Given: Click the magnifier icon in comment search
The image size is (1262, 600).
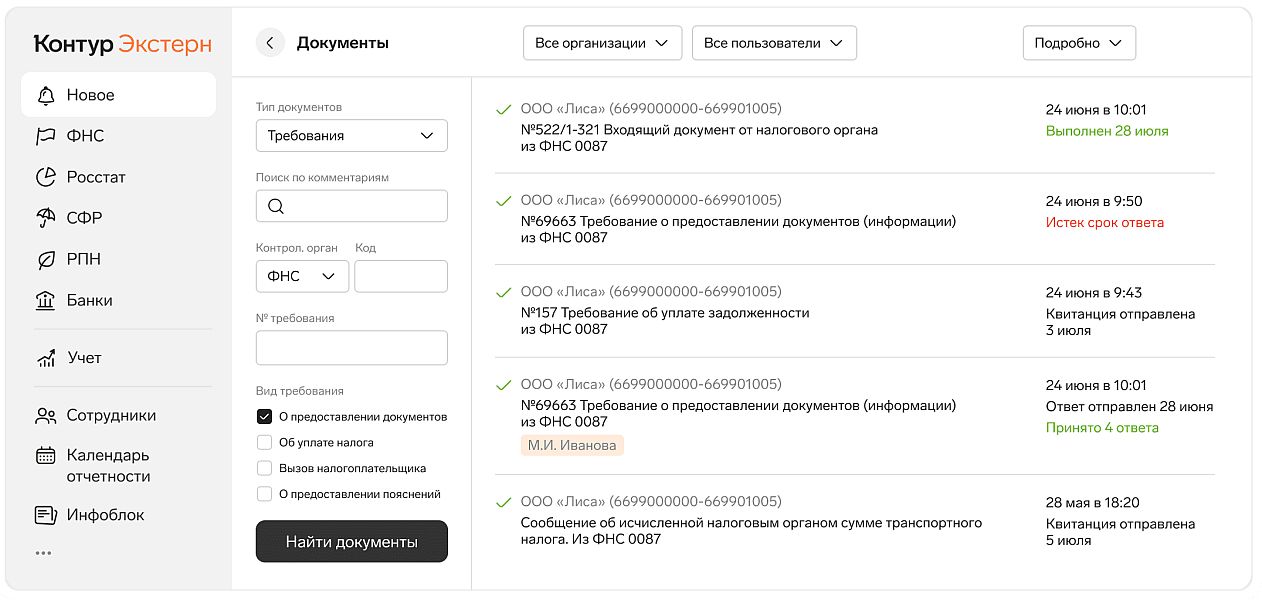Looking at the screenshot, I should 277,206.
